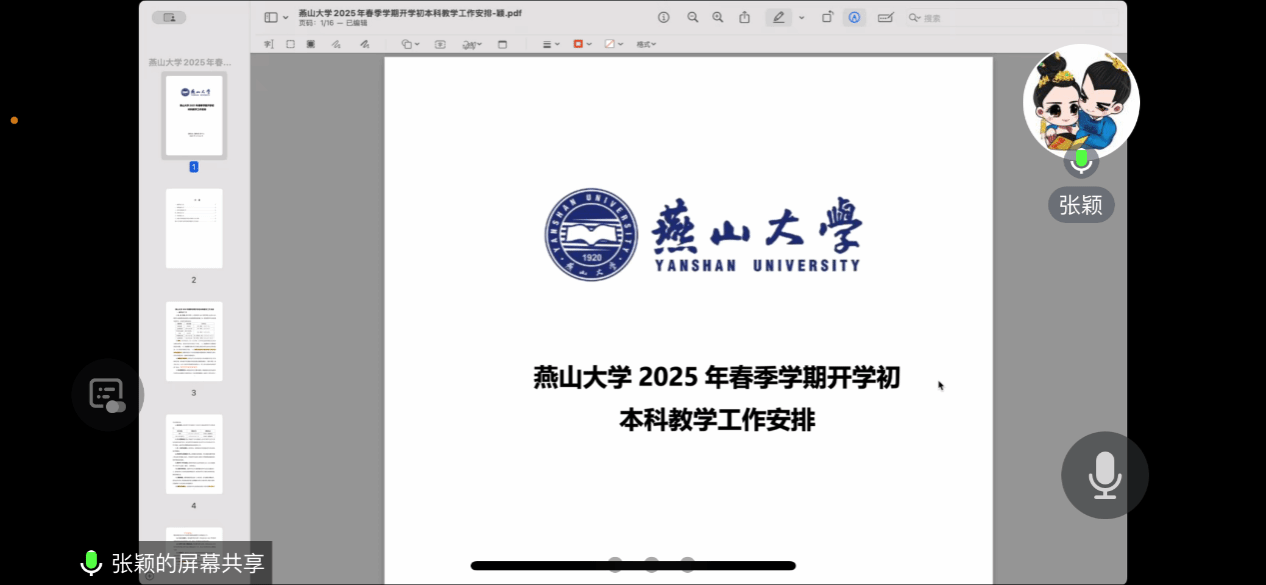Viewport: 1266px width, 585px height.
Task: Select page 3 thumbnail in sidebar
Action: coord(194,341)
